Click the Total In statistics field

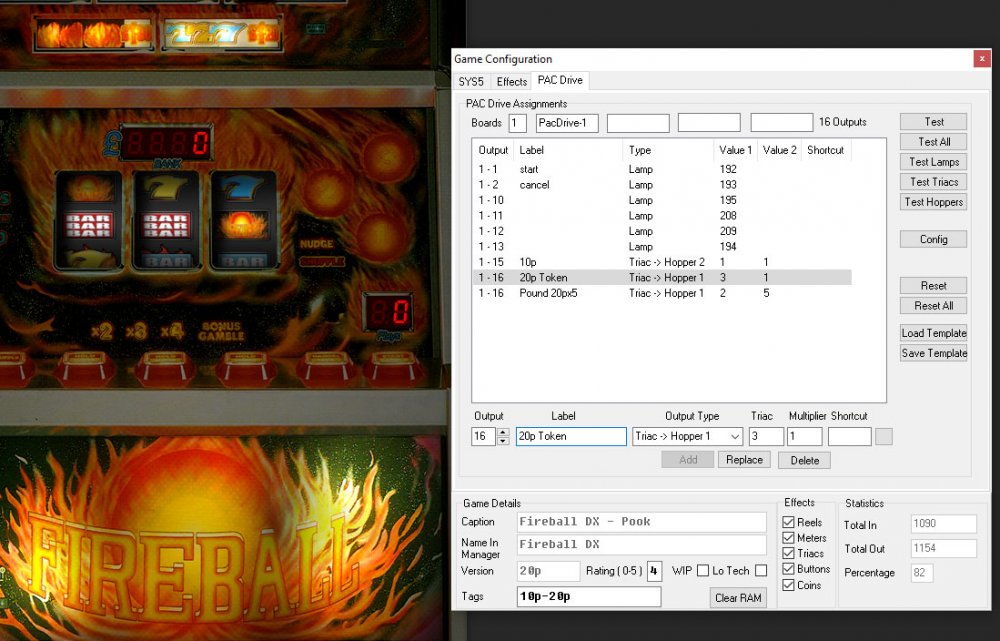[944, 524]
